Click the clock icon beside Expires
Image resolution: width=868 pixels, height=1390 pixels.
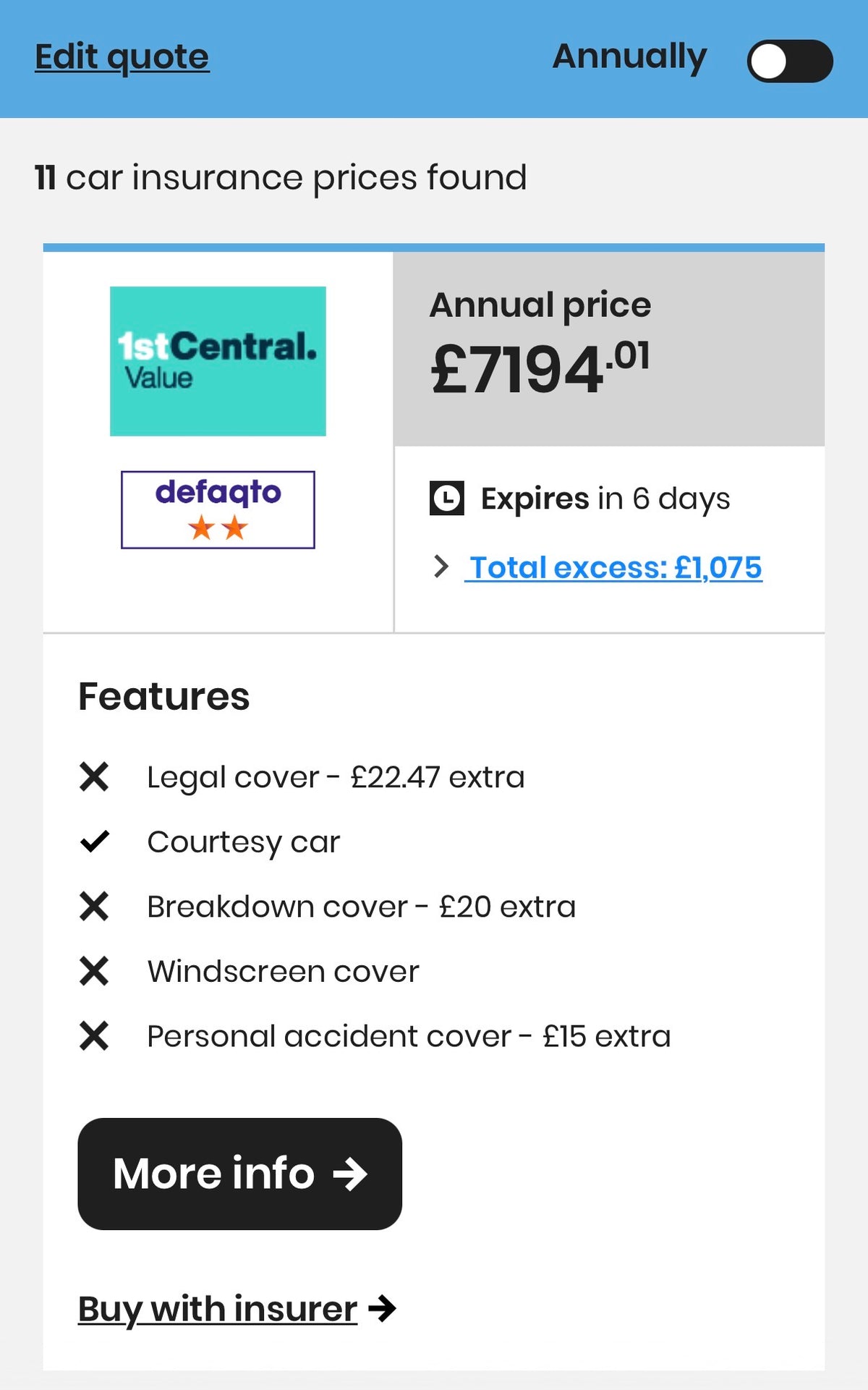(x=446, y=499)
